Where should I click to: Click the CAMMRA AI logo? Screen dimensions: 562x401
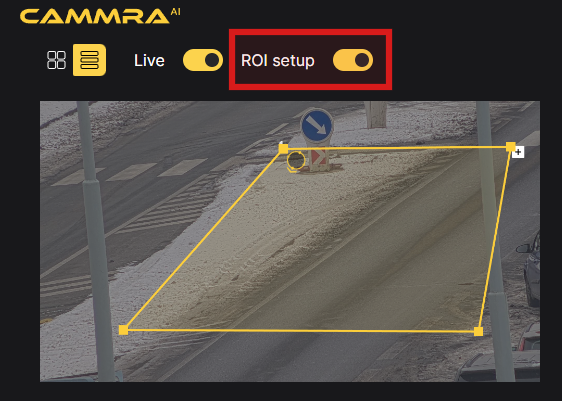pyautogui.click(x=100, y=16)
